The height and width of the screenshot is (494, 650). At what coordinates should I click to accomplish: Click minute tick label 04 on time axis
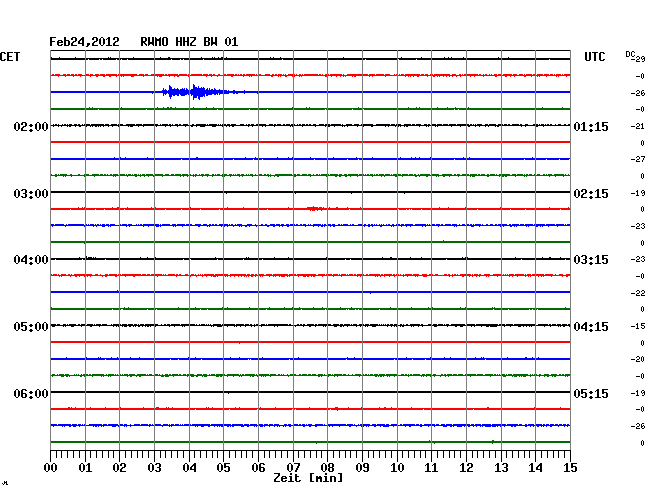point(189,468)
